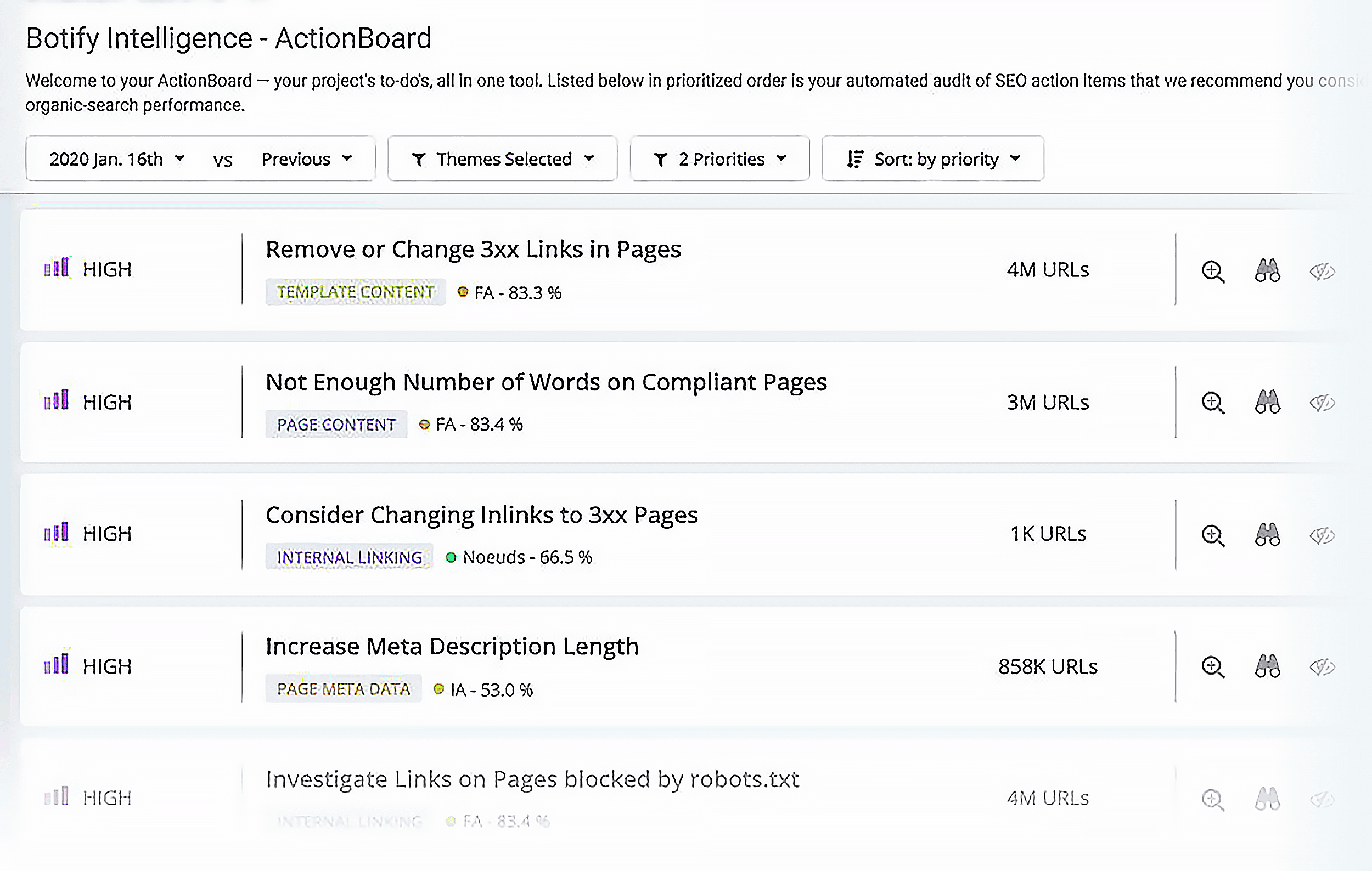The image size is (1372, 871).
Task: Toggle visibility for Remove 3xx Links row
Action: (1321, 269)
